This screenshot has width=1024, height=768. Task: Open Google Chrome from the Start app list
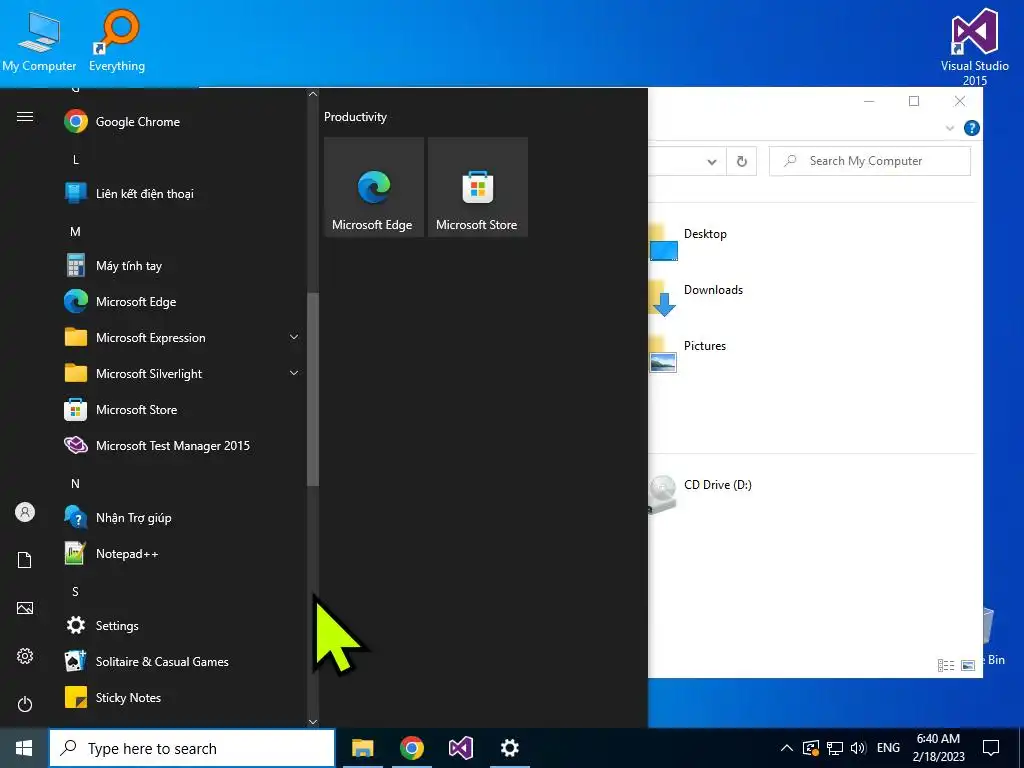click(183, 121)
